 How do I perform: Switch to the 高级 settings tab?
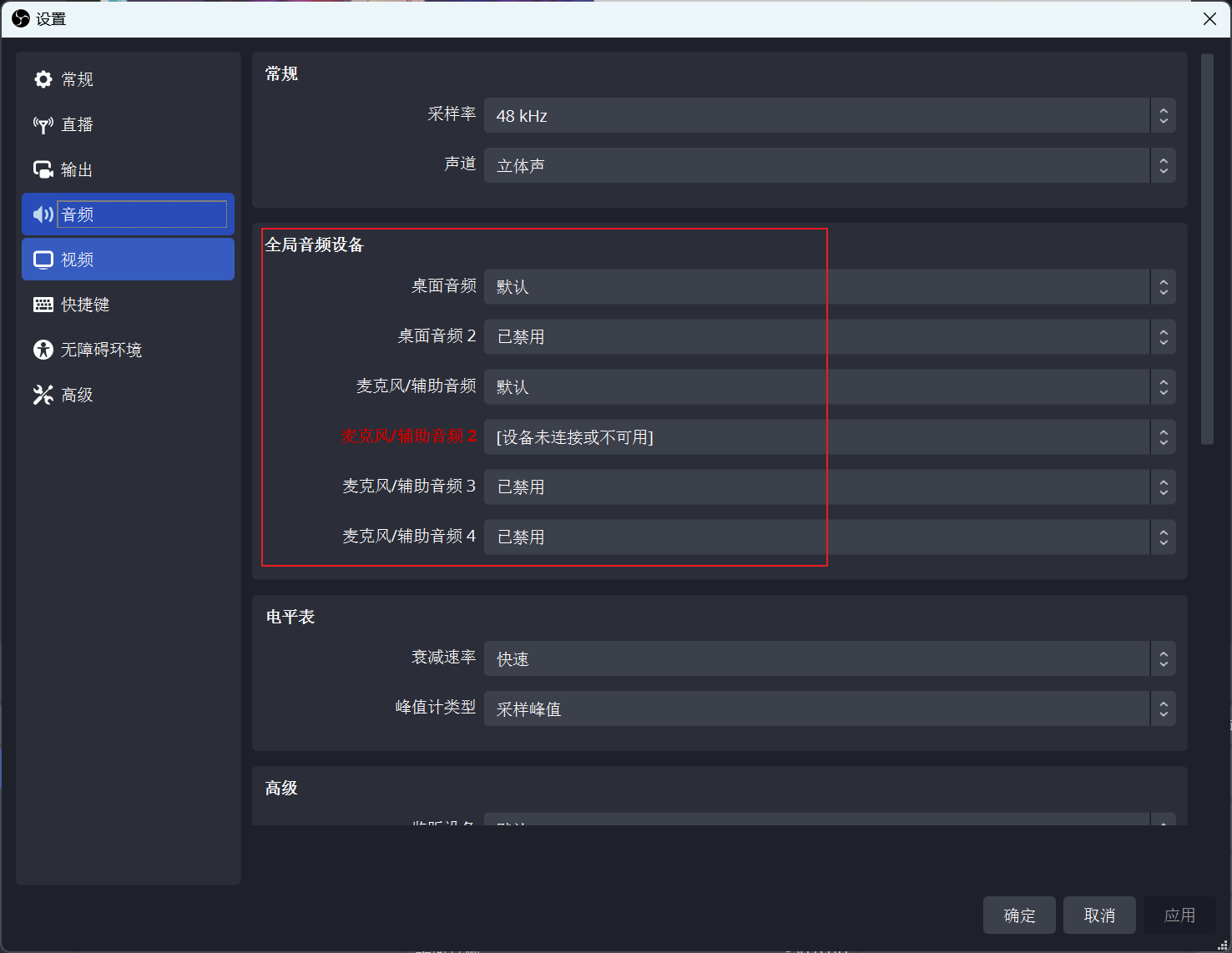point(128,395)
